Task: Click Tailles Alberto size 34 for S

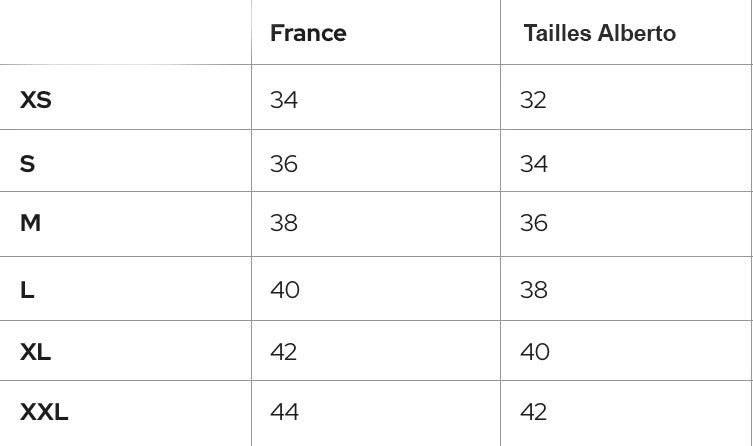Action: 534,163
